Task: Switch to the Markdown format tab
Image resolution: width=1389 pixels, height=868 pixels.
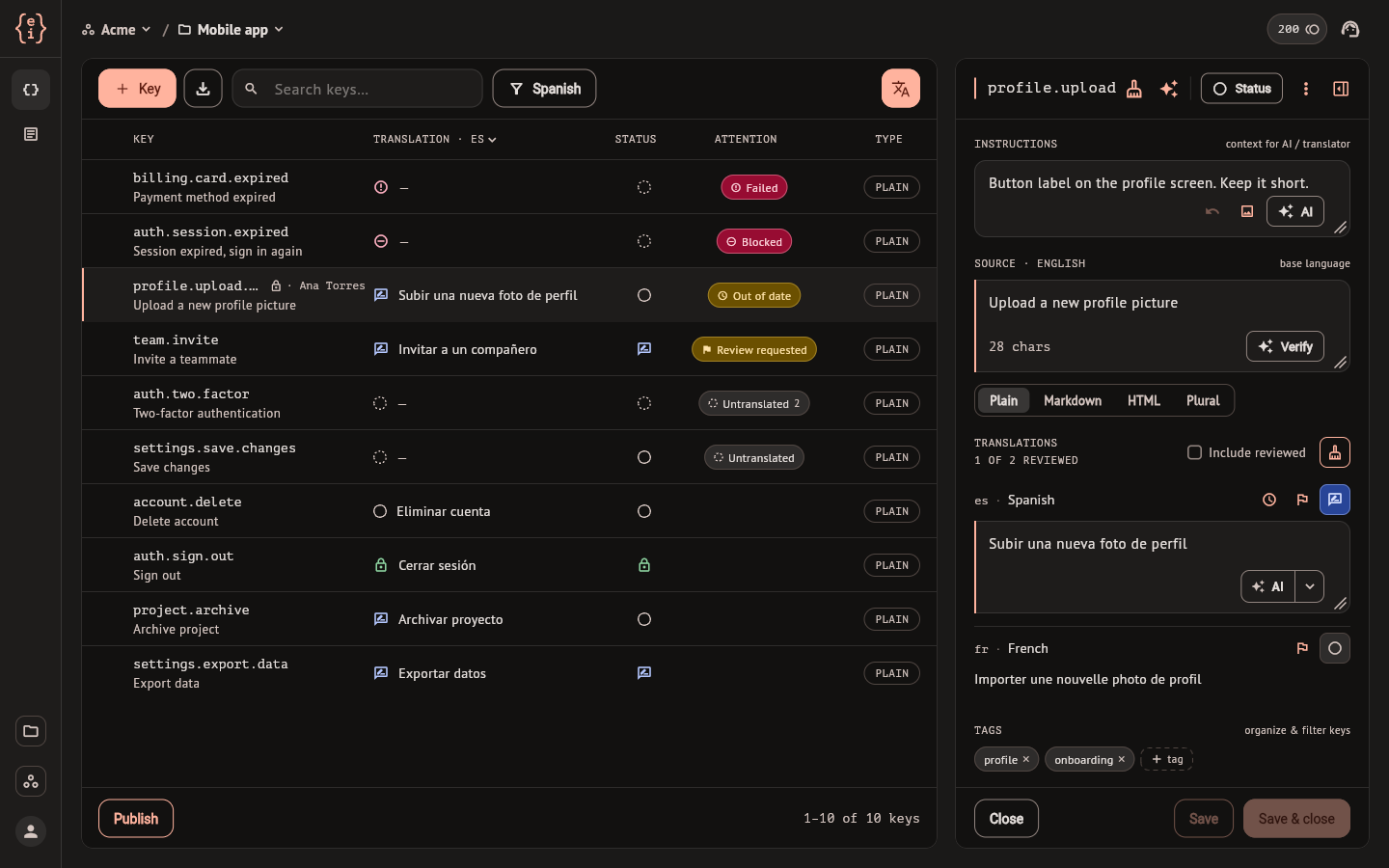Action: tap(1073, 400)
